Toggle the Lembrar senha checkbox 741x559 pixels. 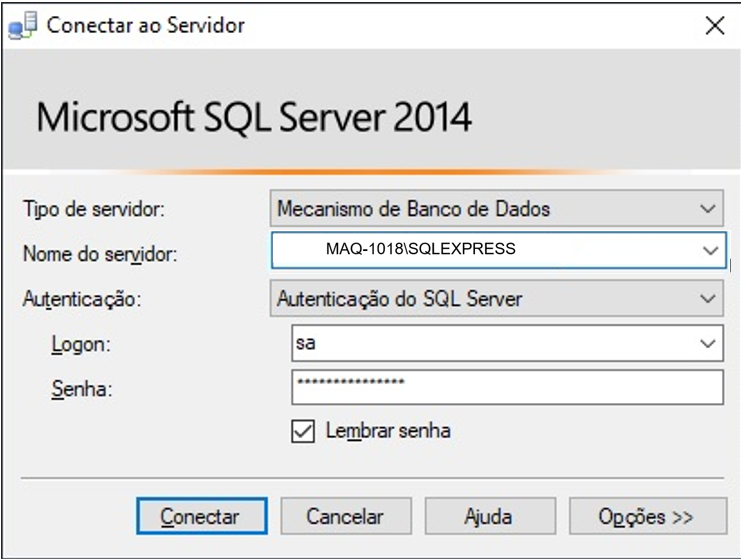click(302, 431)
